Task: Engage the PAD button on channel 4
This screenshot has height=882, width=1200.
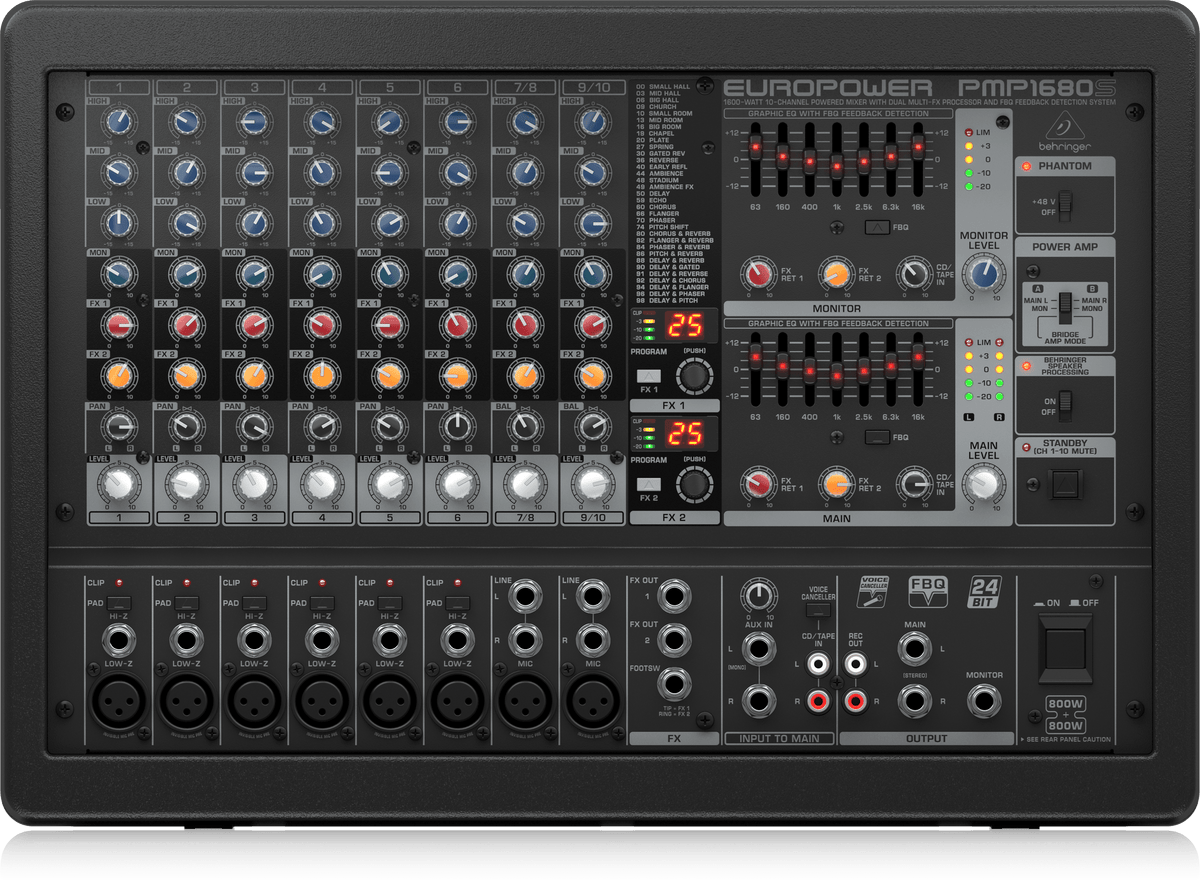Action: click(323, 602)
